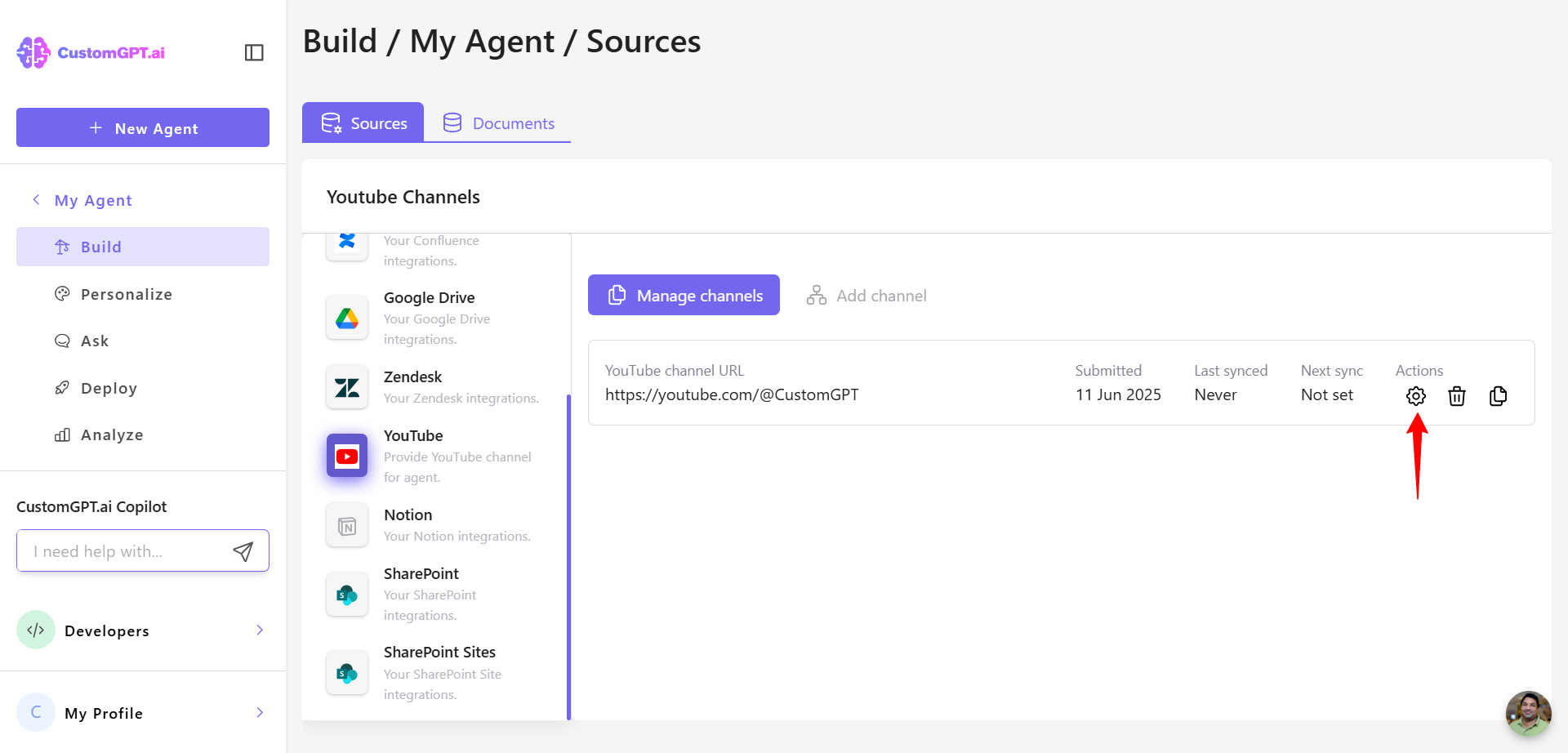Screen dimensions: 1568x753
Task: Expand the Developers section chevron
Action: pyautogui.click(x=260, y=630)
